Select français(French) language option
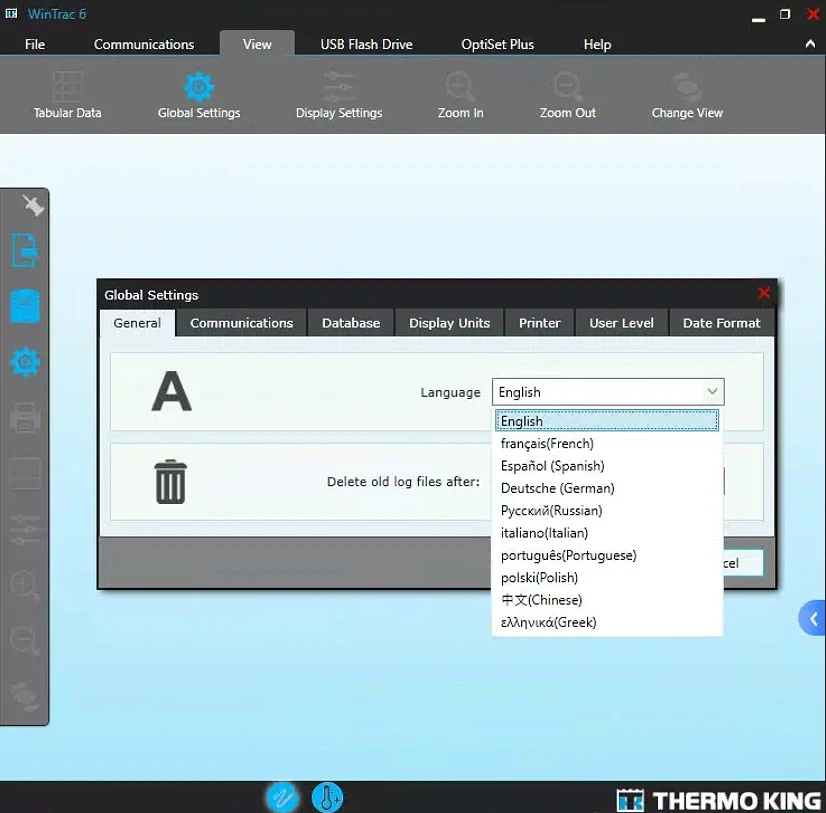This screenshot has width=826, height=813. coord(607,443)
